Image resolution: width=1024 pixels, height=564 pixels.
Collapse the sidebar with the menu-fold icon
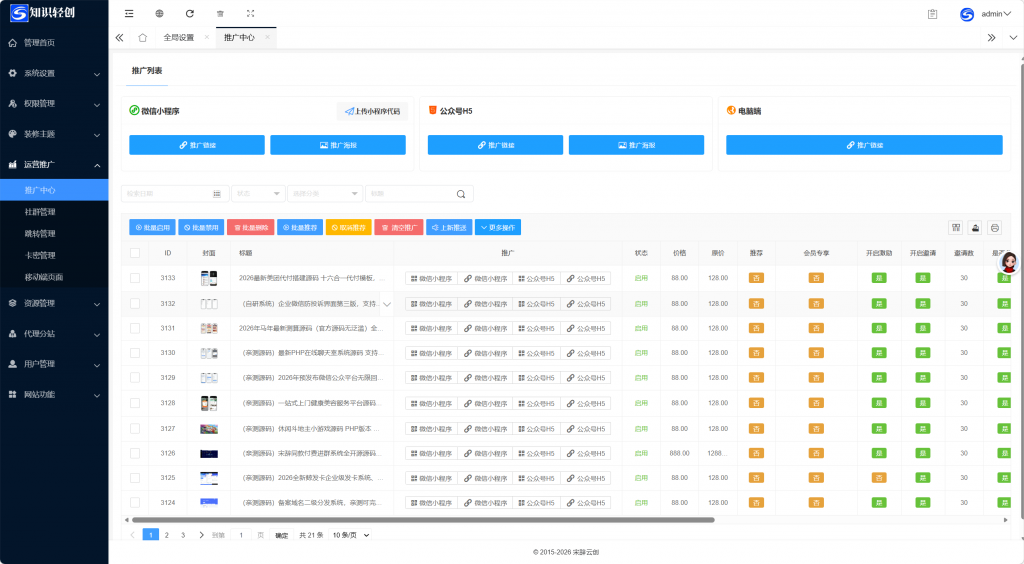tap(129, 14)
